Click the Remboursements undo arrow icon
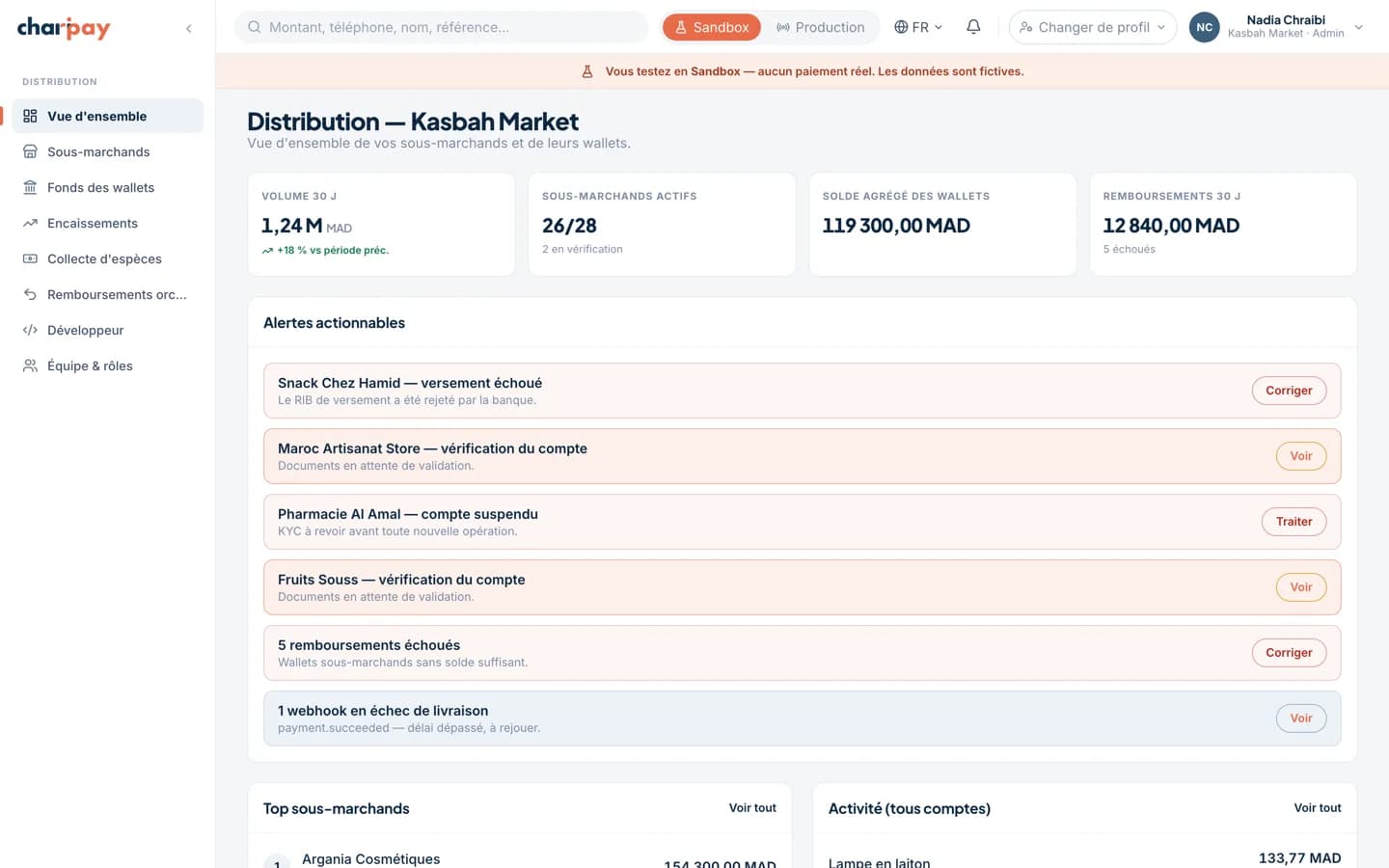1389x868 pixels. coord(30,294)
